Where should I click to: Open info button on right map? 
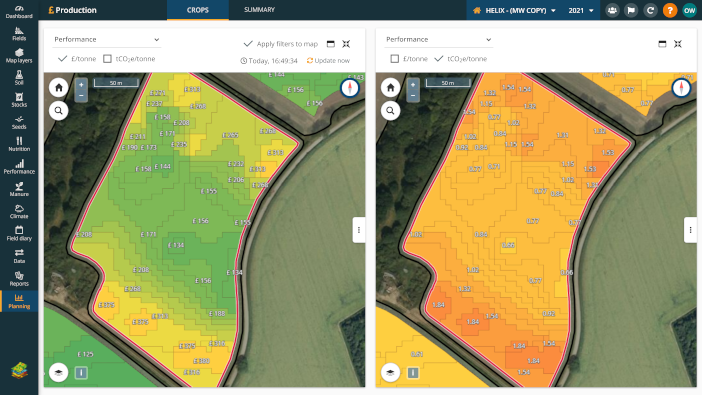(x=413, y=373)
